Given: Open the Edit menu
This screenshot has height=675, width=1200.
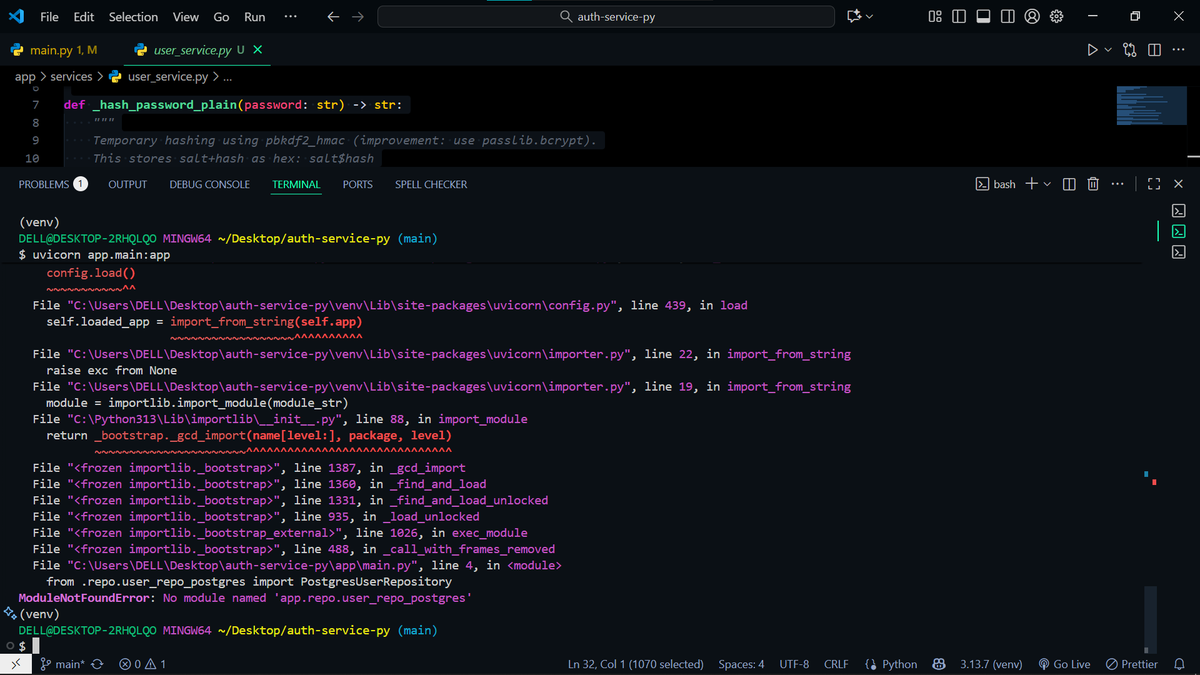Looking at the screenshot, I should (84, 16).
